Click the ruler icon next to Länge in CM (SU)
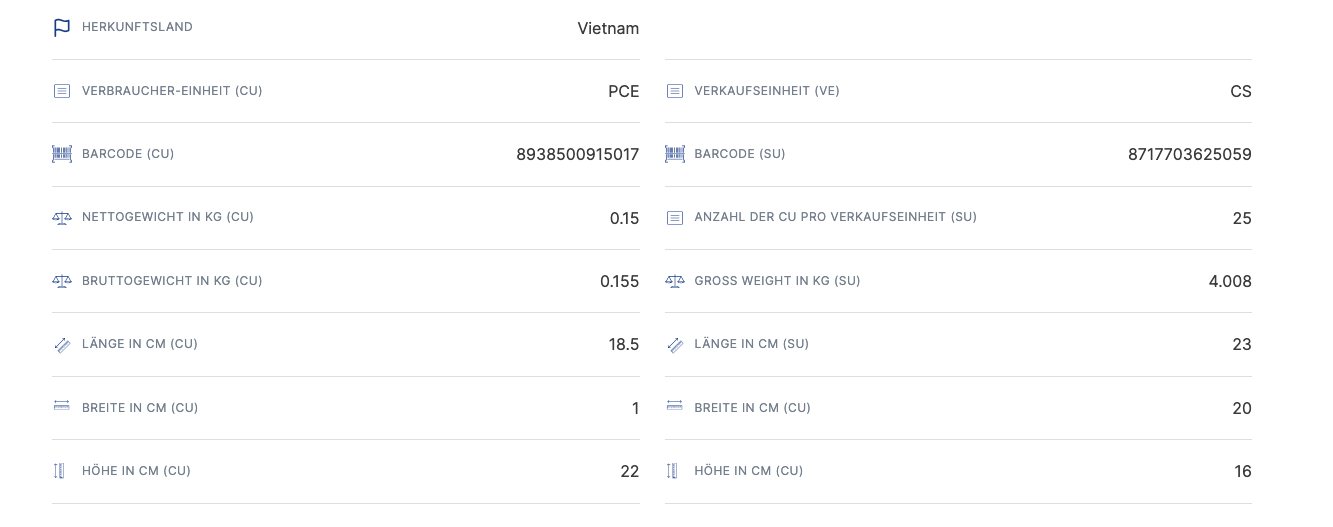1333x527 pixels. [x=675, y=344]
